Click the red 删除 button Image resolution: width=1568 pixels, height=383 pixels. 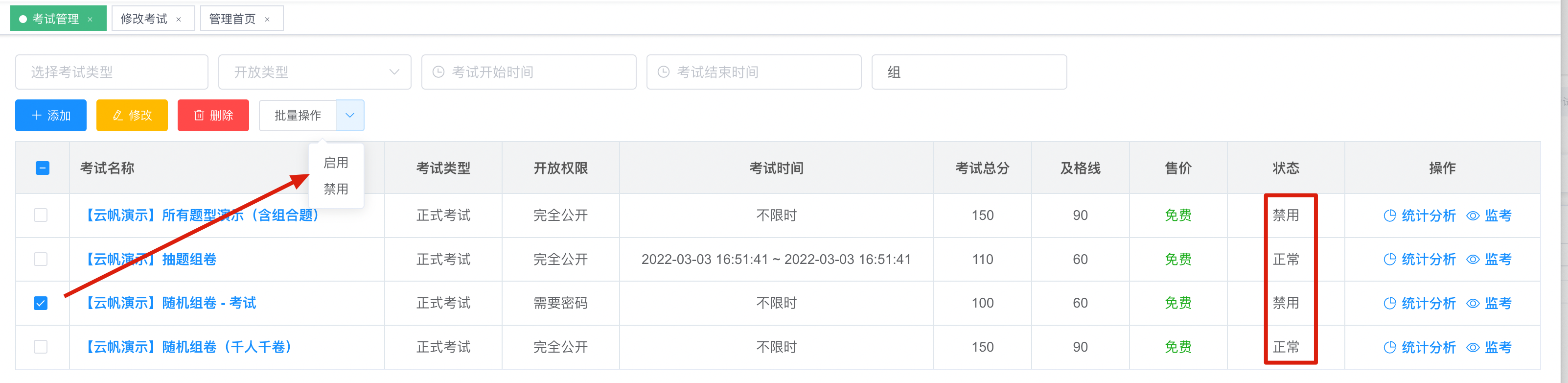[x=213, y=115]
